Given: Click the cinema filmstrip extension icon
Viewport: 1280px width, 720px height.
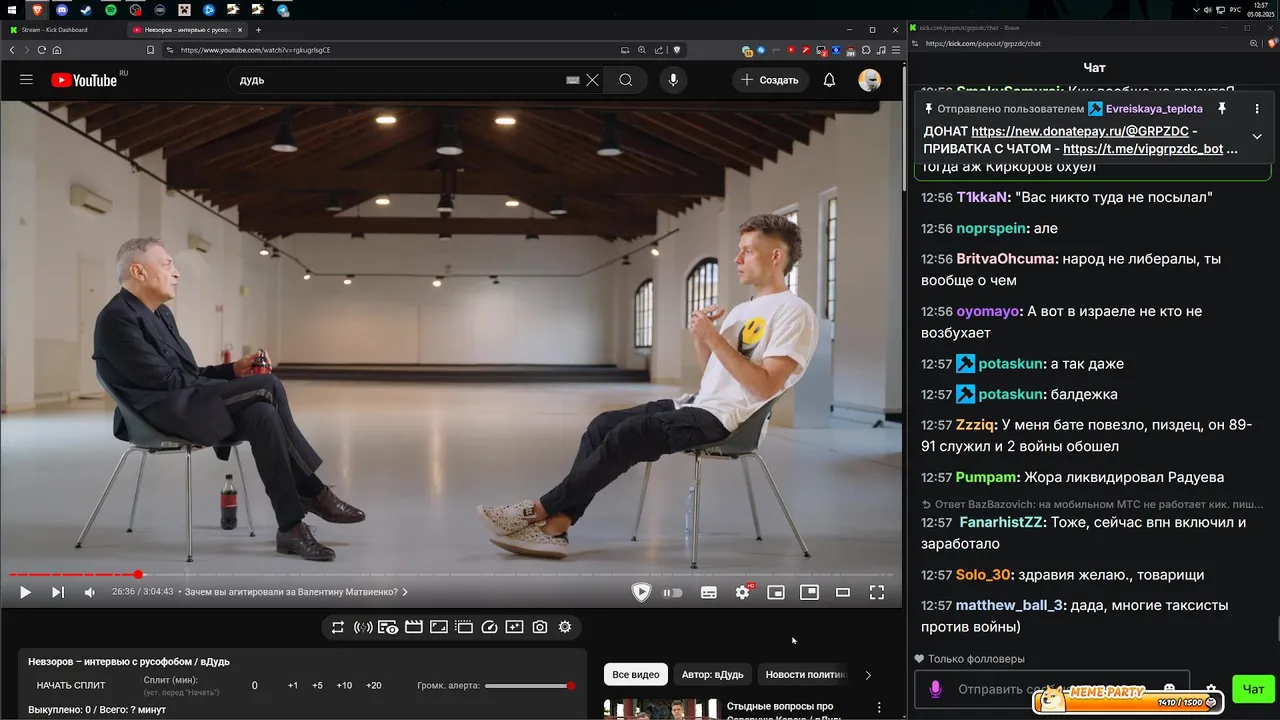Looking at the screenshot, I should tap(413, 627).
